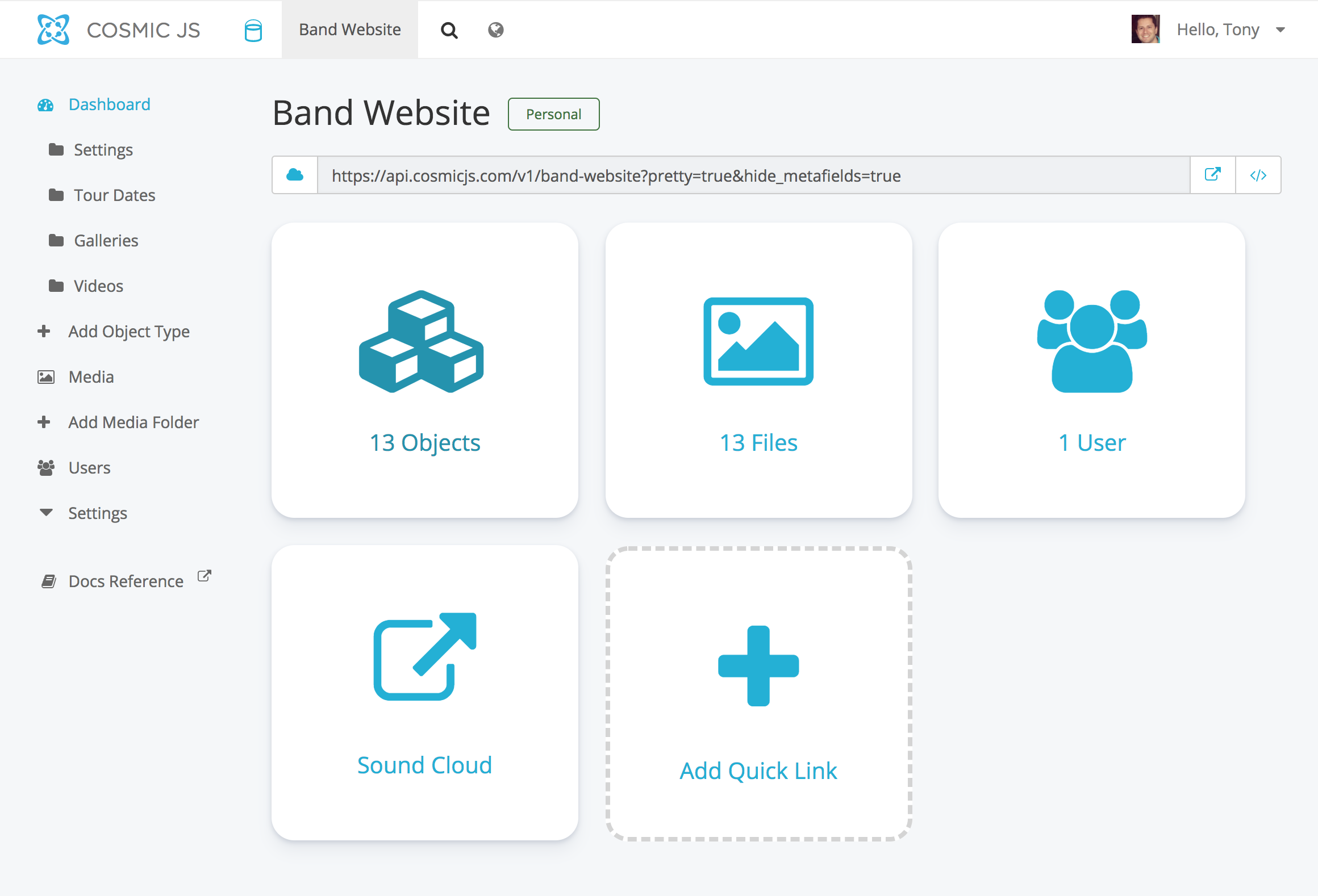Select the Band Website header tab
The height and width of the screenshot is (896, 1318).
pos(350,30)
